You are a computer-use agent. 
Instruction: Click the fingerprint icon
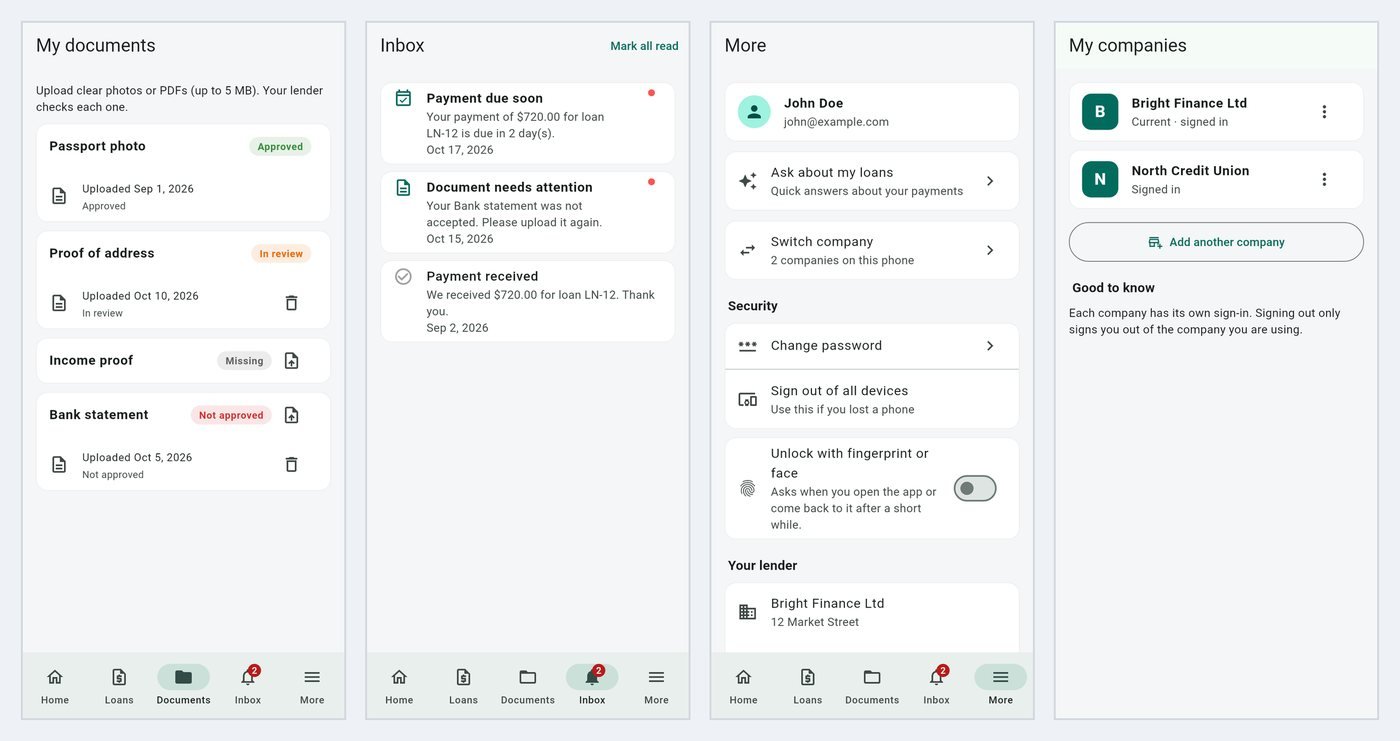tap(747, 489)
